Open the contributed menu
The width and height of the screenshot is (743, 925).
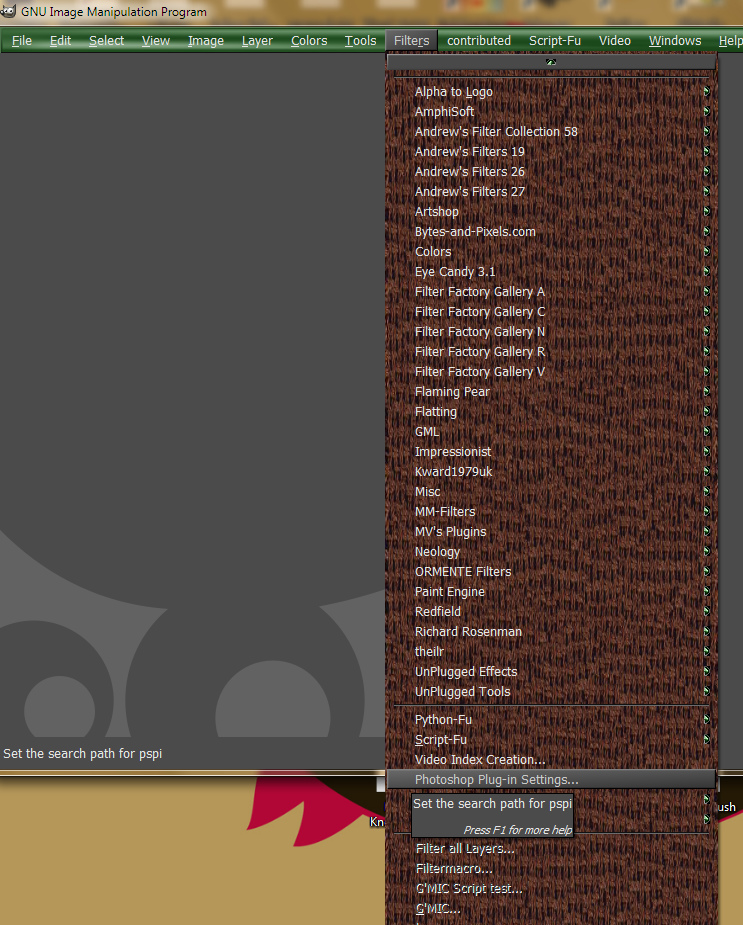479,41
